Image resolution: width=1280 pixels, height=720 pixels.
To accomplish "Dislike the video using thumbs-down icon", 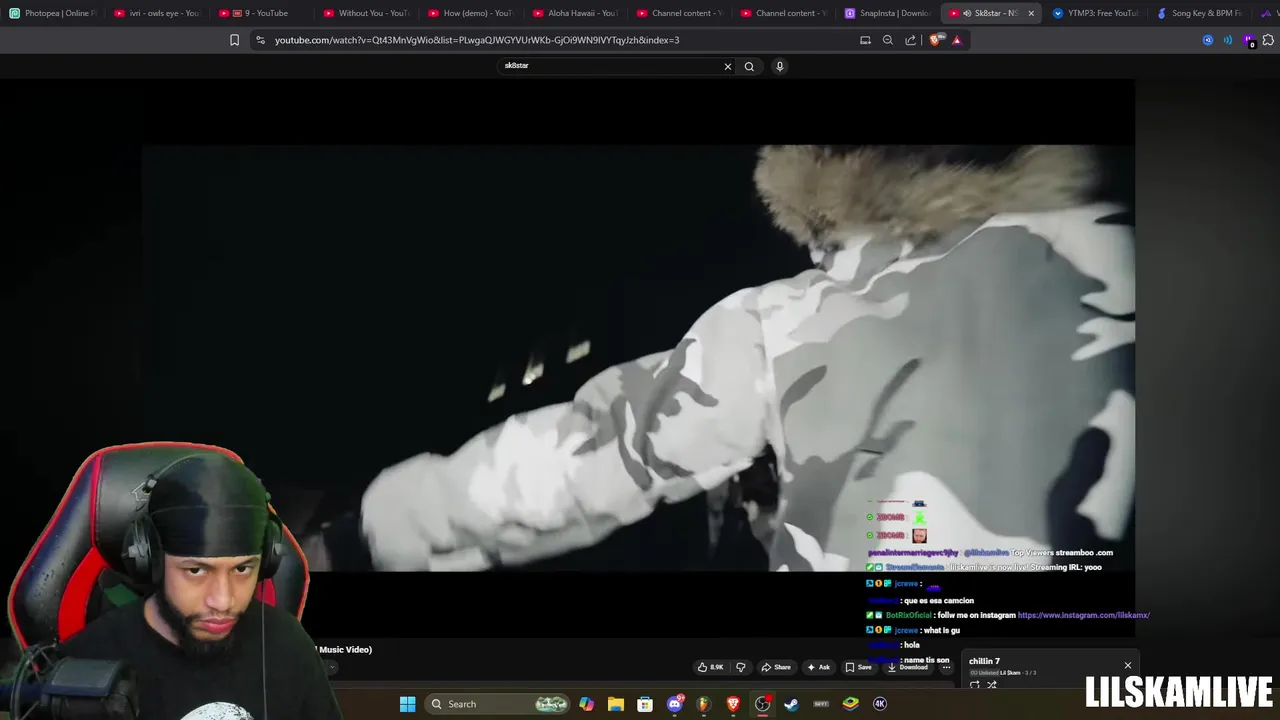I will pyautogui.click(x=741, y=667).
